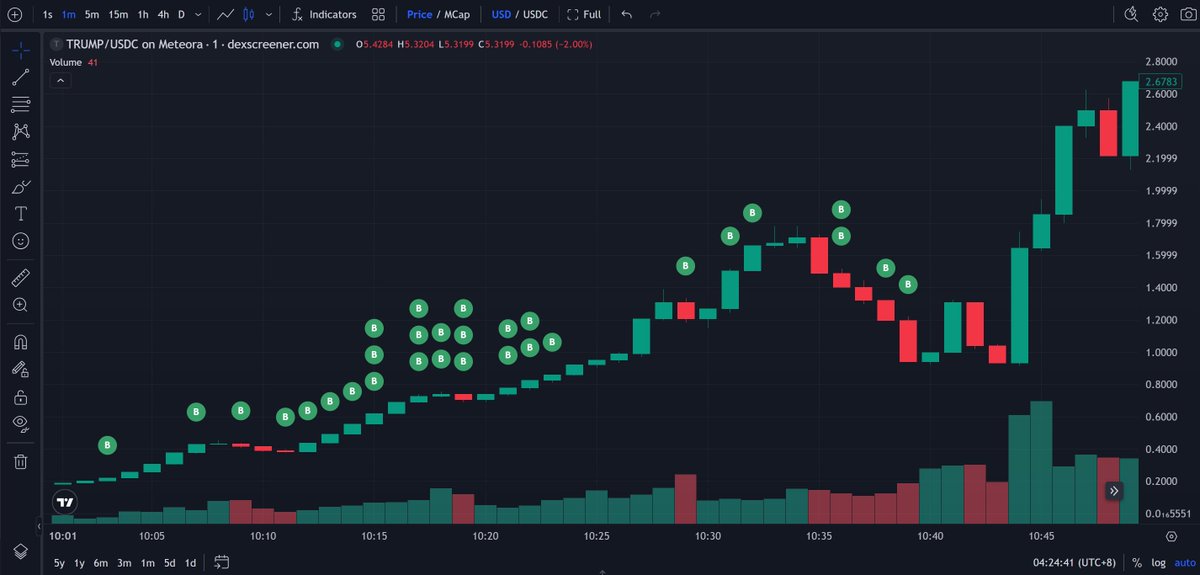The width and height of the screenshot is (1200, 575).
Task: Open the Volume indicator legend
Action: [x=66, y=62]
